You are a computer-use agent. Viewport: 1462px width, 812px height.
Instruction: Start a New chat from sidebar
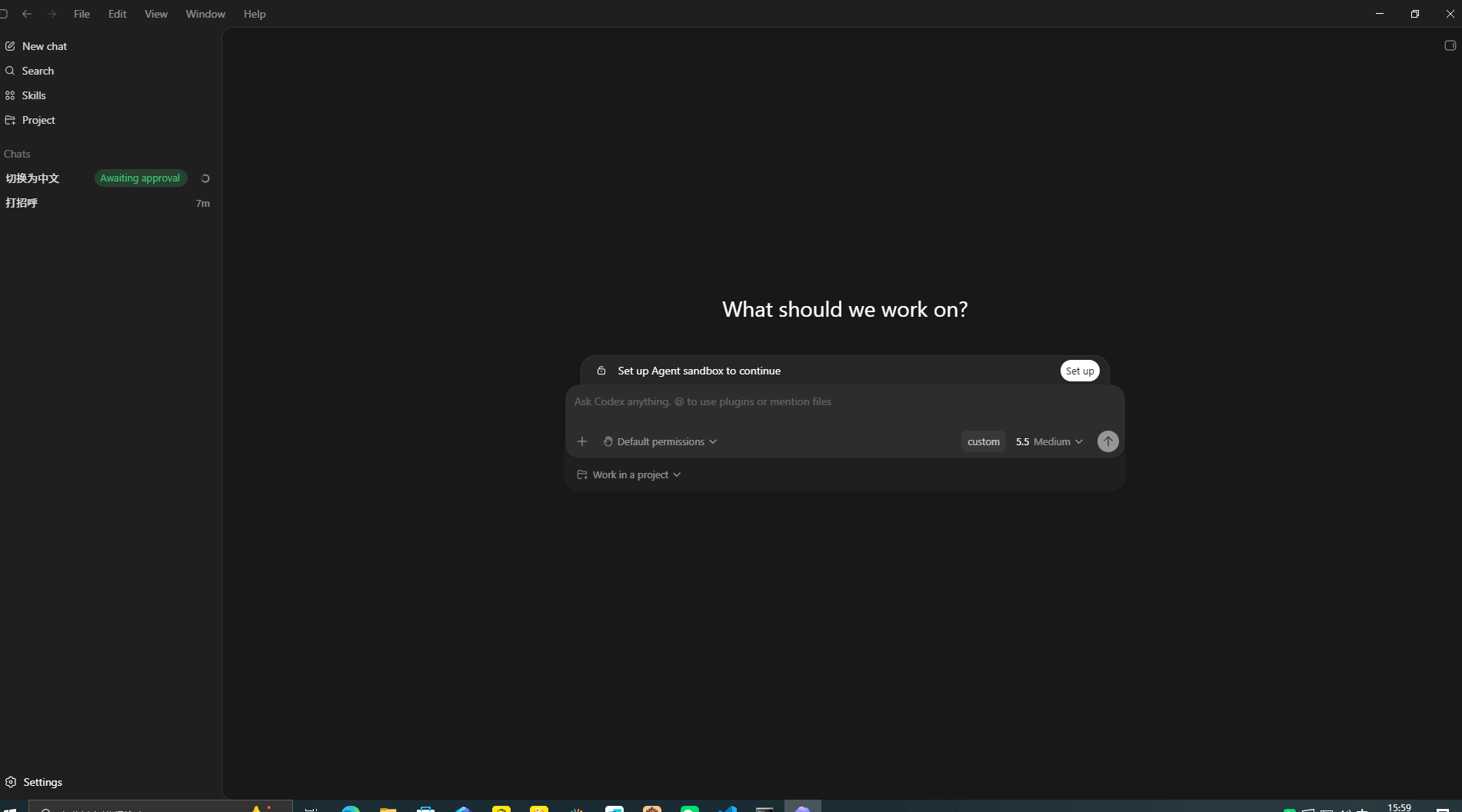click(36, 46)
